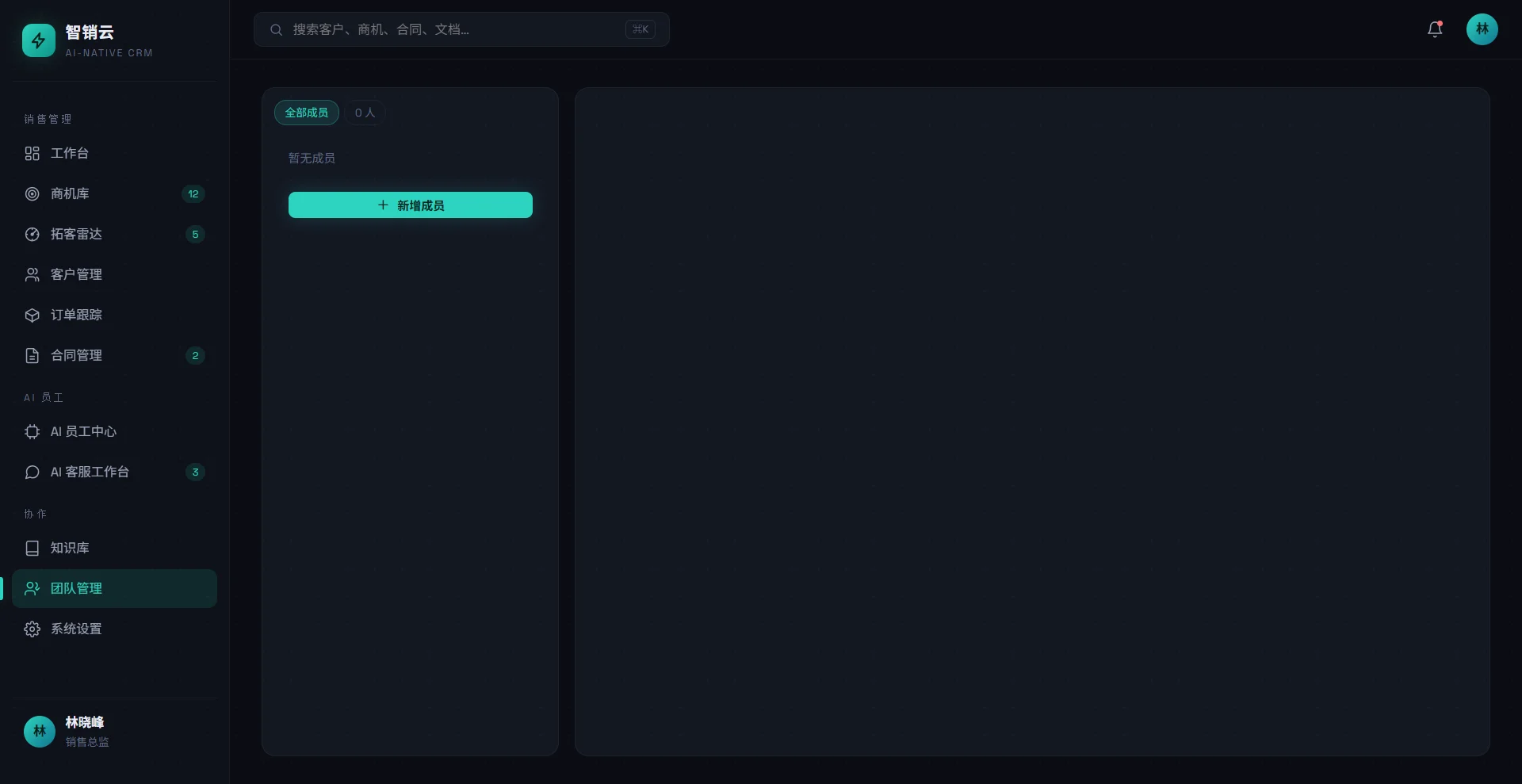Viewport: 1522px width, 784px height.
Task: Open the 林晓峰 profile card at bottom
Action: (x=114, y=731)
